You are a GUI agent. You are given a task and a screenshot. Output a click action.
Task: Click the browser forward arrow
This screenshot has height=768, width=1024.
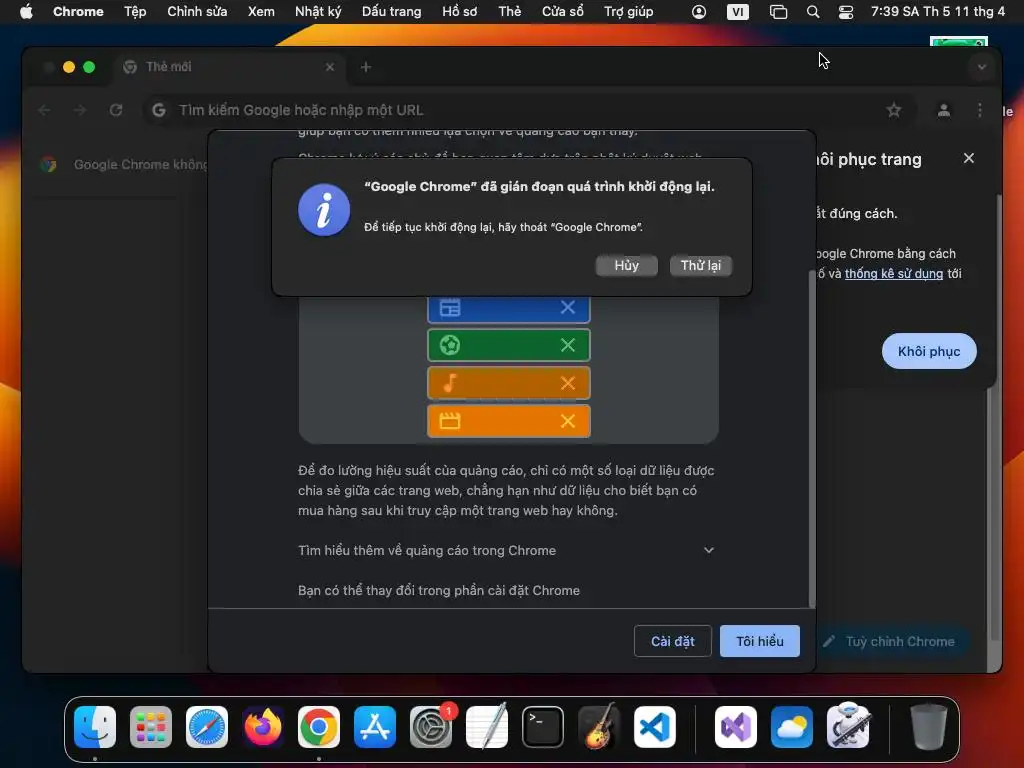coord(80,110)
